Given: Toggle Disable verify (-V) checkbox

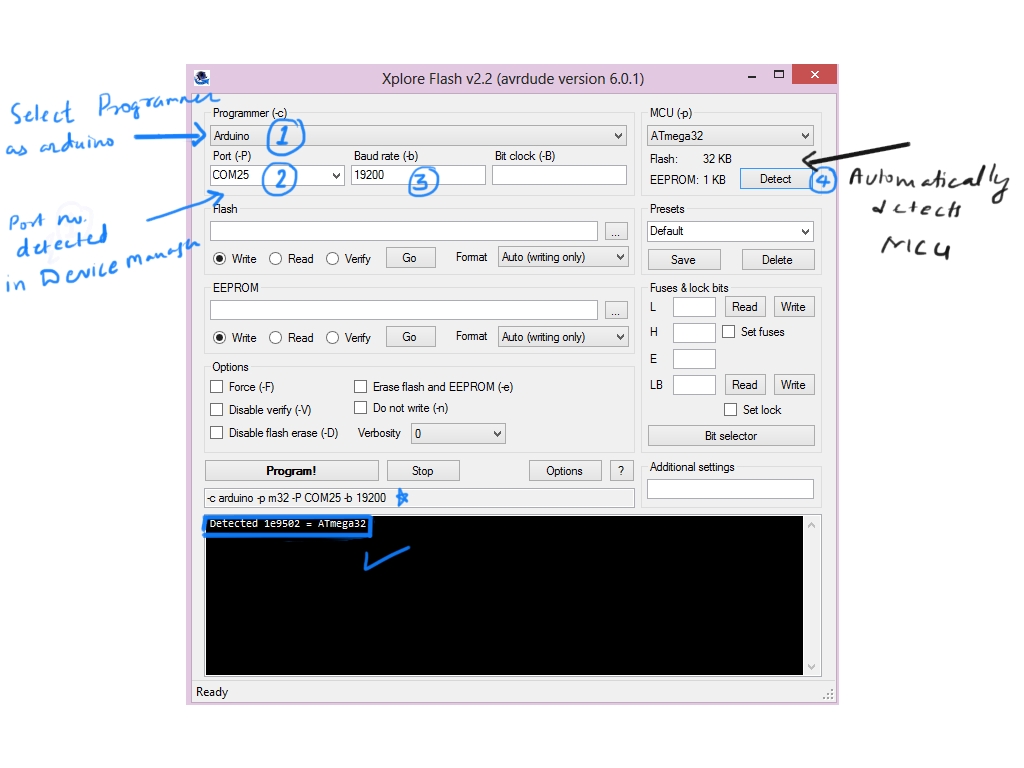Looking at the screenshot, I should click(217, 409).
